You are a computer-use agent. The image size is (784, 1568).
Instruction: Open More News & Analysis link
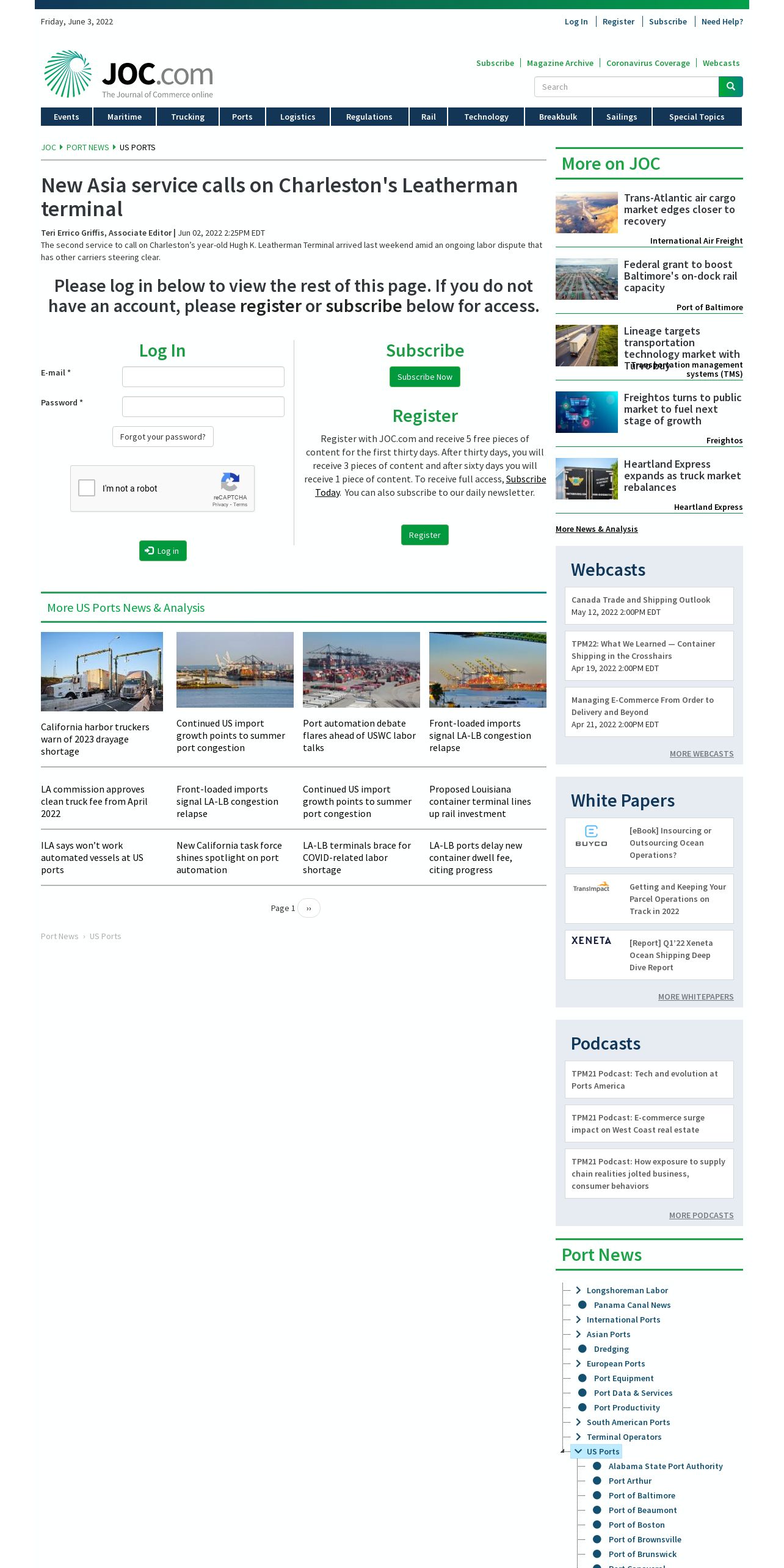(597, 529)
